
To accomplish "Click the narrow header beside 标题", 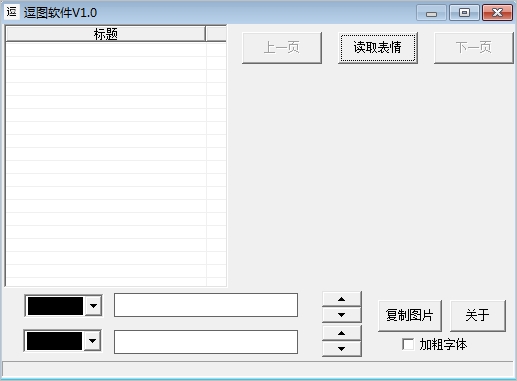I will point(216,34).
